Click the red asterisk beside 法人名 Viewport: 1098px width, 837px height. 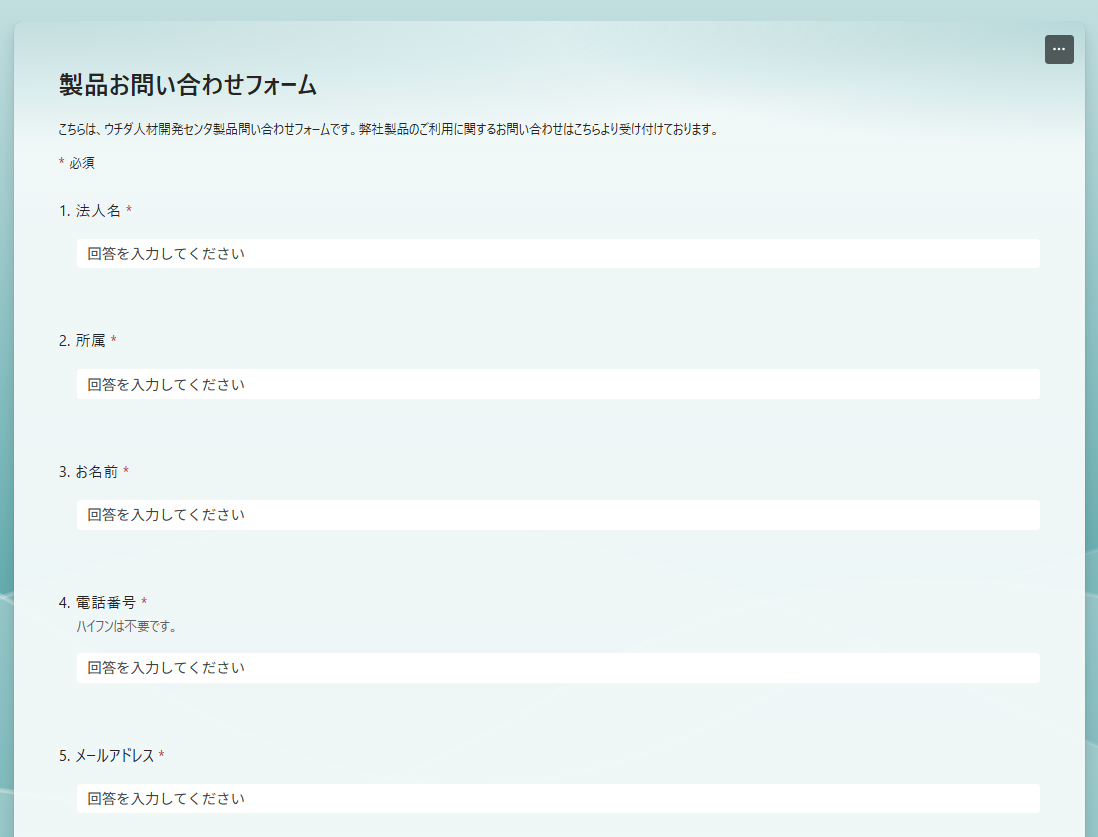click(129, 211)
